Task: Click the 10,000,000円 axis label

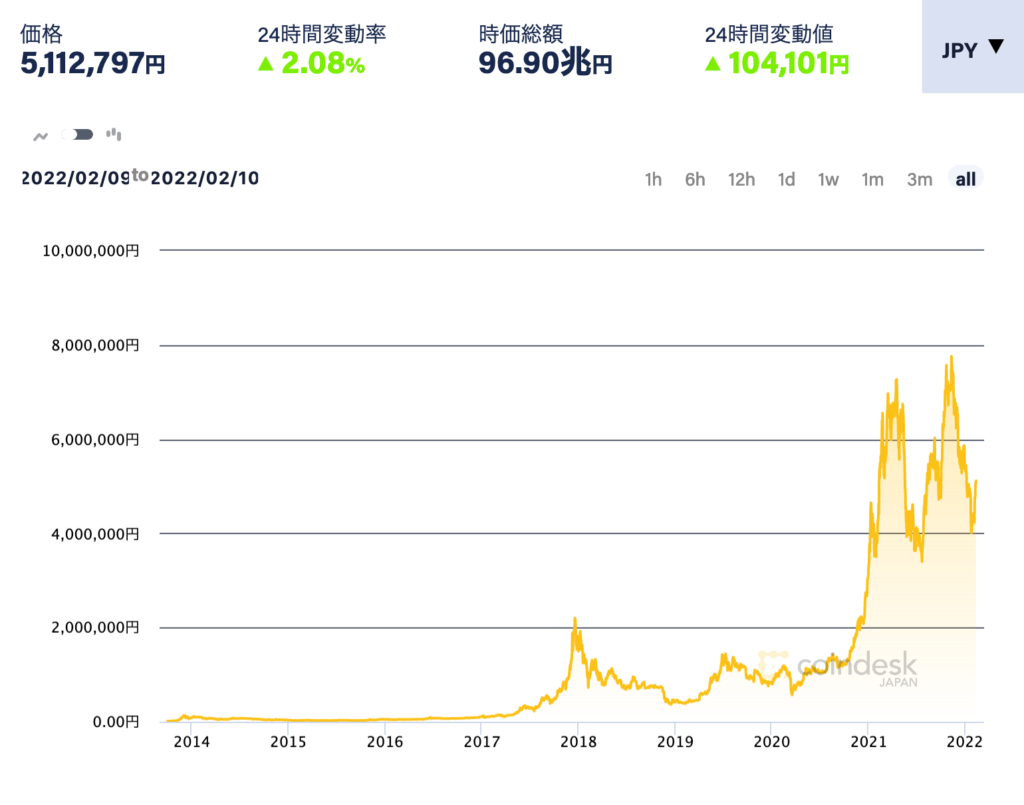Action: click(x=91, y=251)
